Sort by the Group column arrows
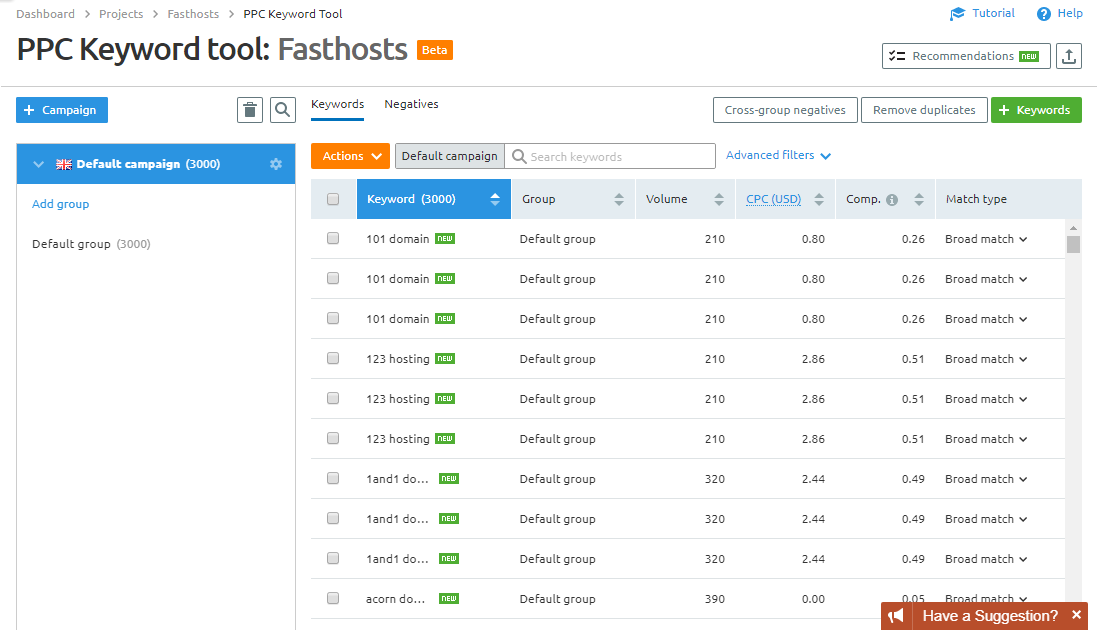This screenshot has height=630, width=1097. click(x=618, y=200)
